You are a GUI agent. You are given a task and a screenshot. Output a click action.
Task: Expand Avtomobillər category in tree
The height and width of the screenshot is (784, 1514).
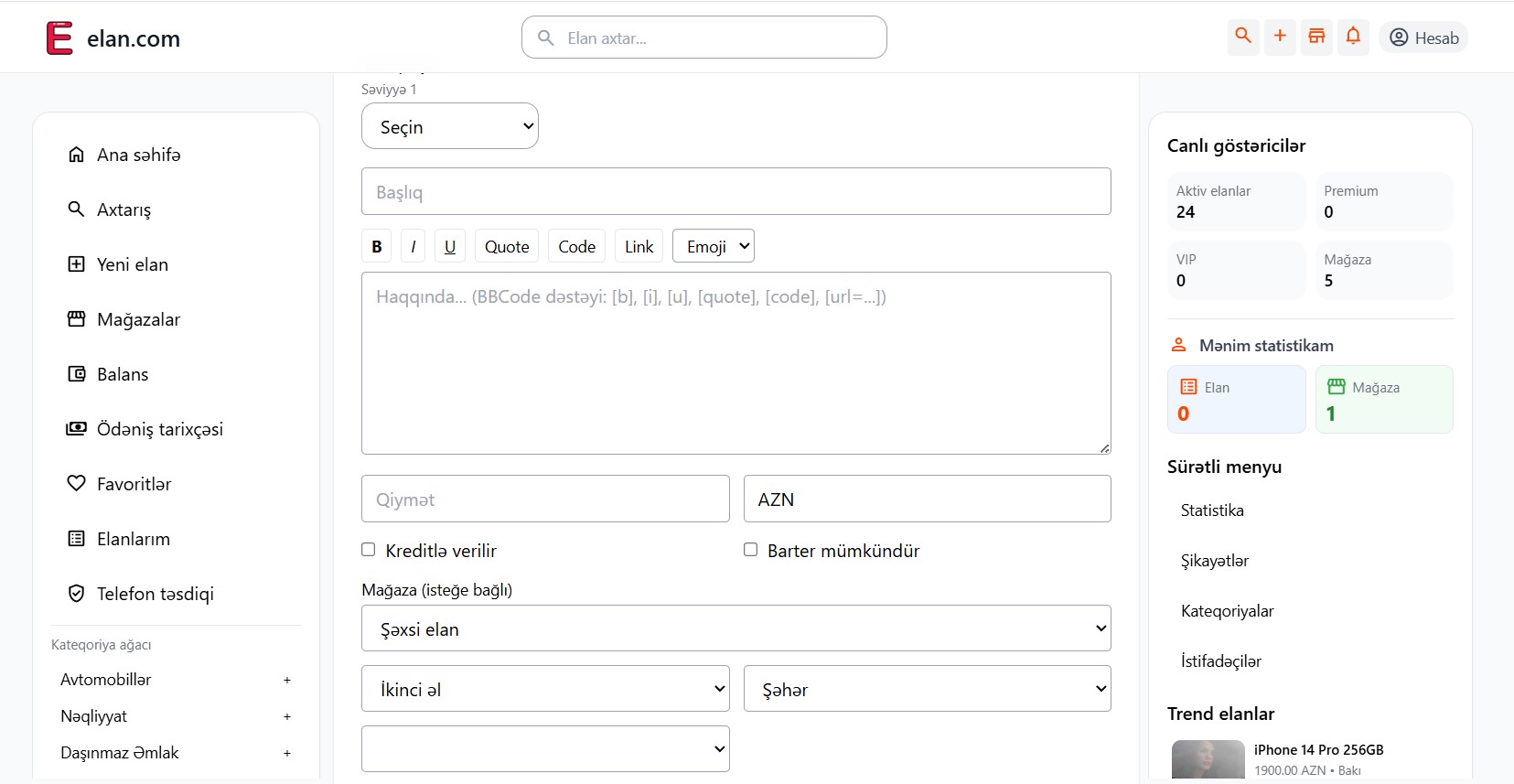click(286, 680)
